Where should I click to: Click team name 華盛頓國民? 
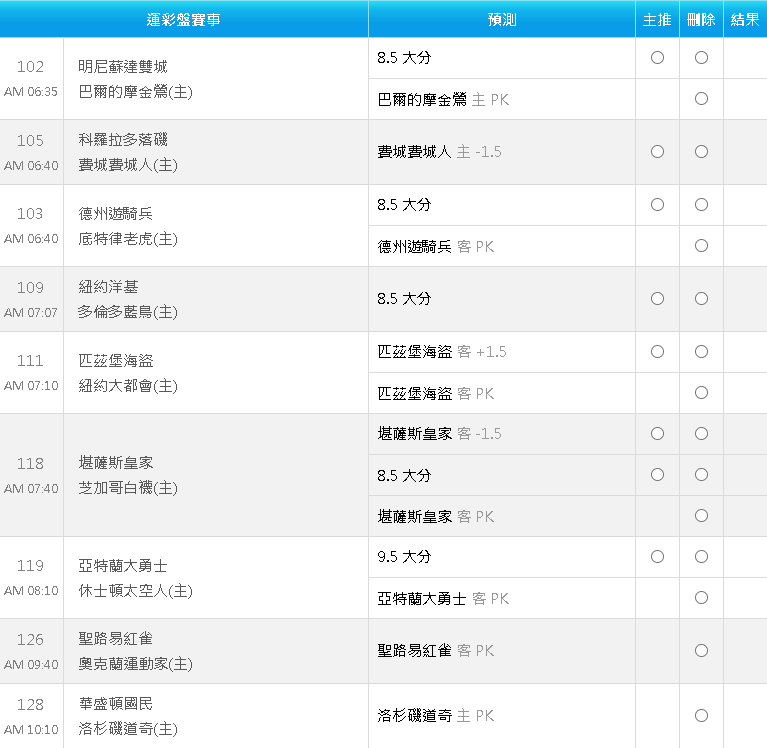(x=115, y=704)
